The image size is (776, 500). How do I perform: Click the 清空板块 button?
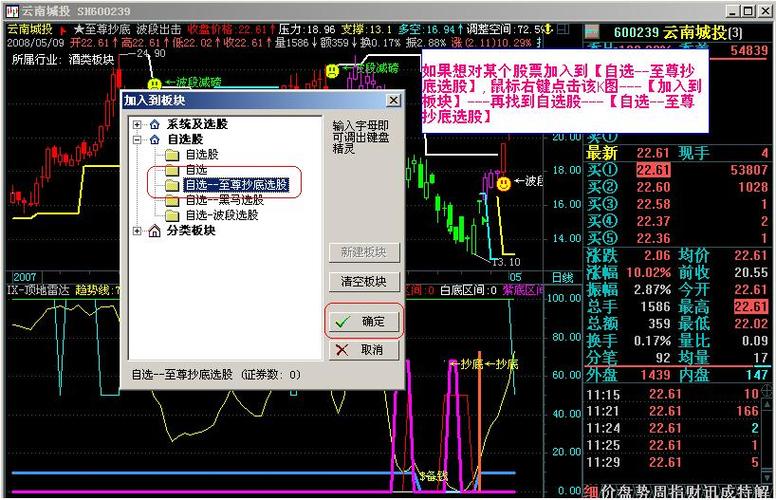point(364,282)
